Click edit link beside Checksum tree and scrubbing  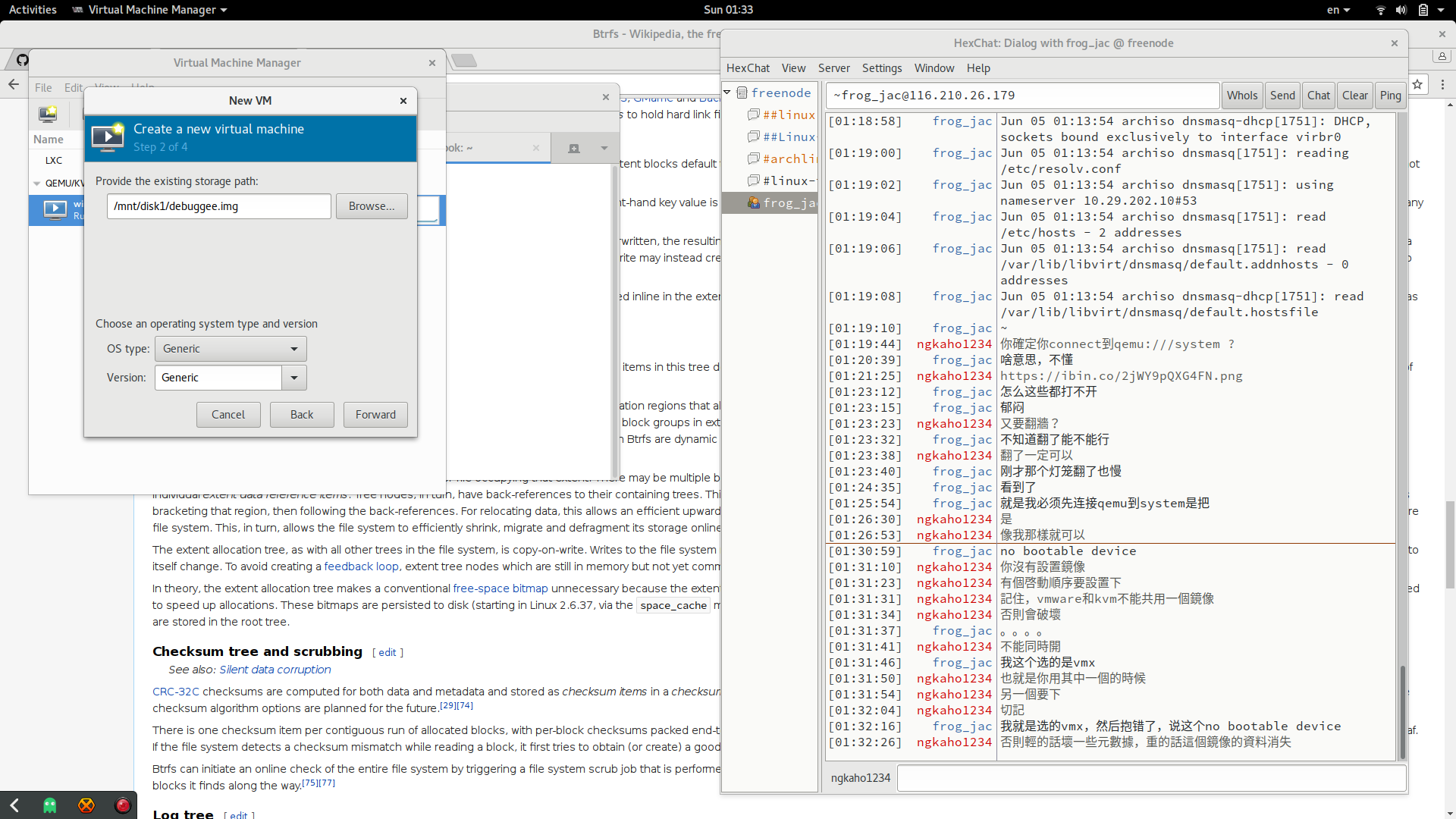point(388,653)
